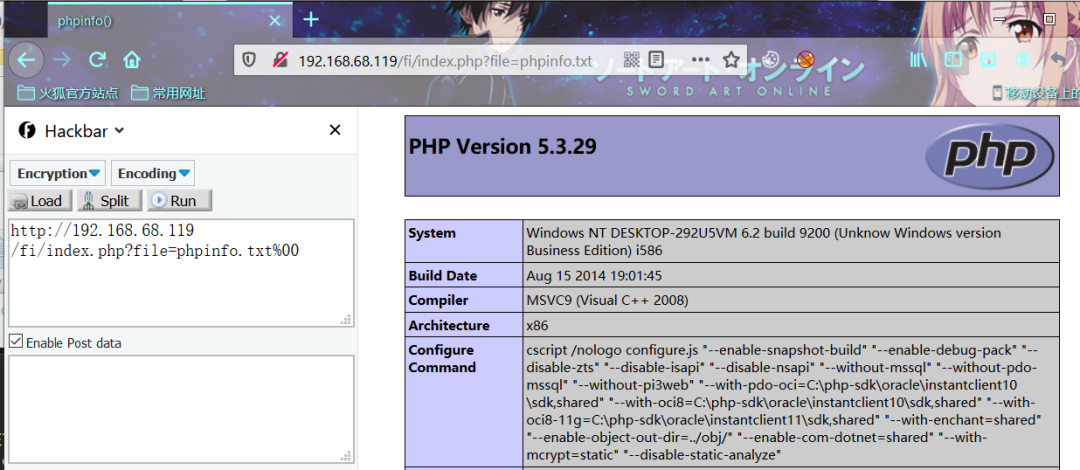Open the tracking protection shield icon

(249, 60)
